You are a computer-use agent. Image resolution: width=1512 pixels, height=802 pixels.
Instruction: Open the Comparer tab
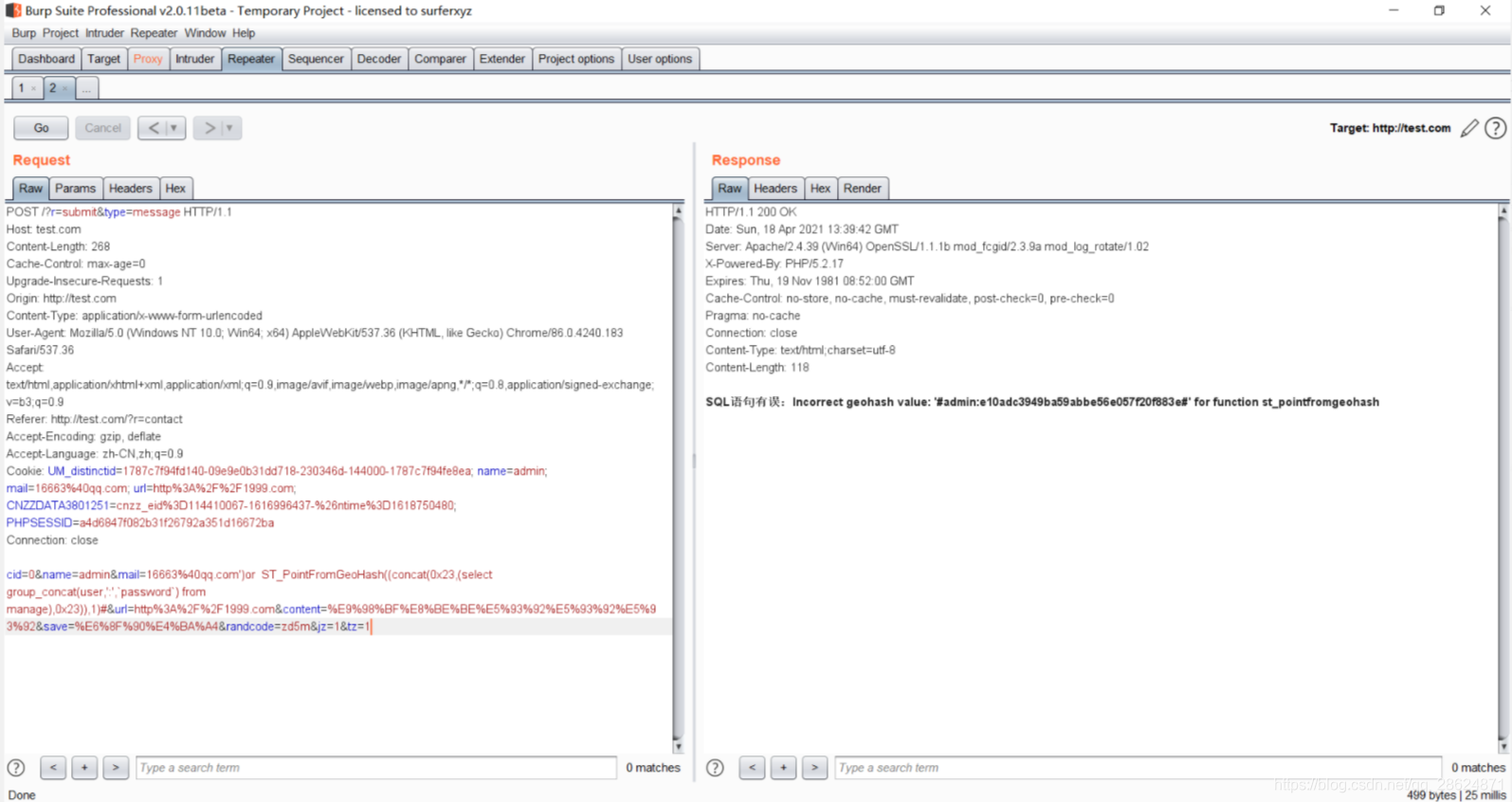coord(440,59)
